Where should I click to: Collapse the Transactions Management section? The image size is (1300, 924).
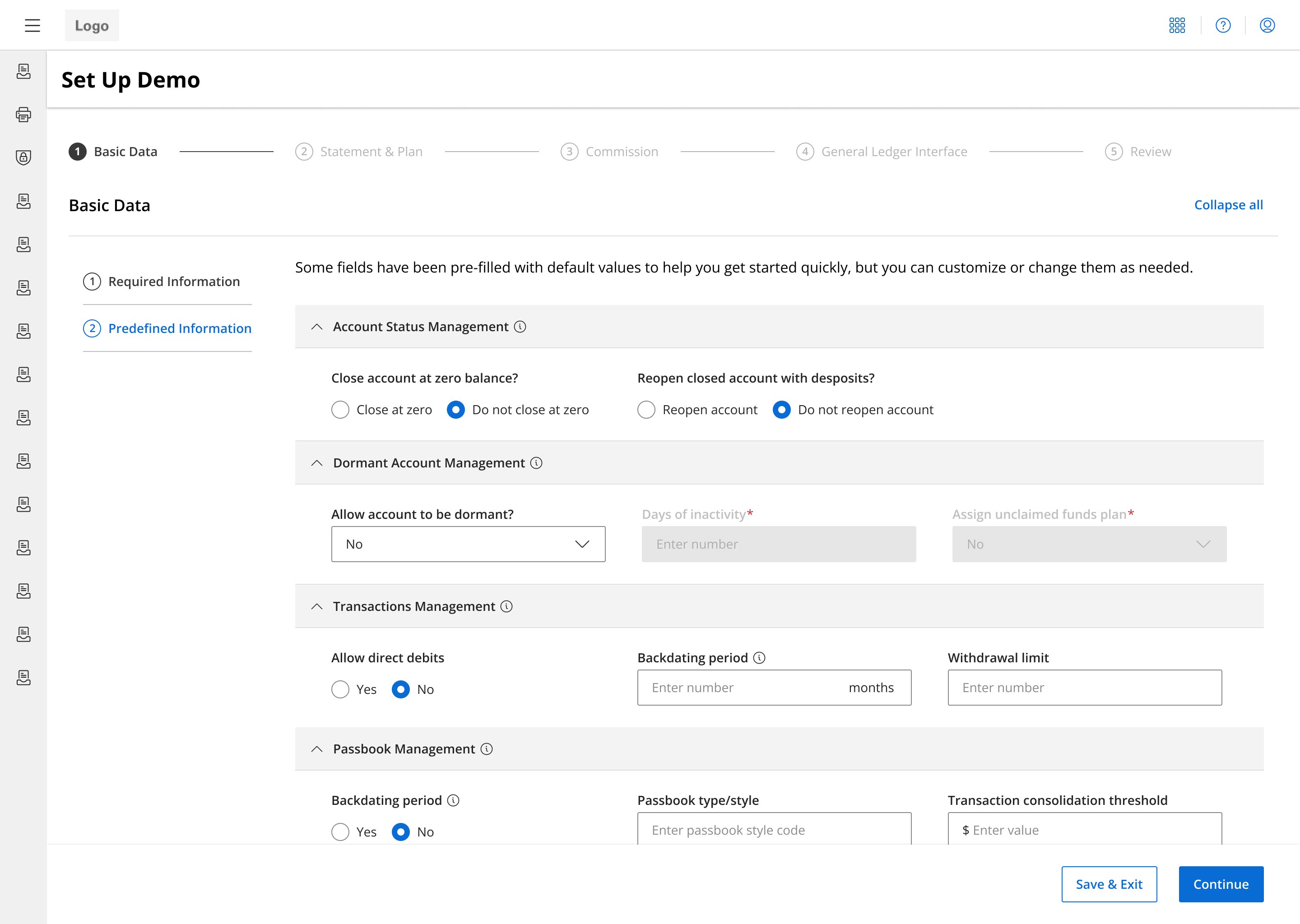click(x=317, y=606)
